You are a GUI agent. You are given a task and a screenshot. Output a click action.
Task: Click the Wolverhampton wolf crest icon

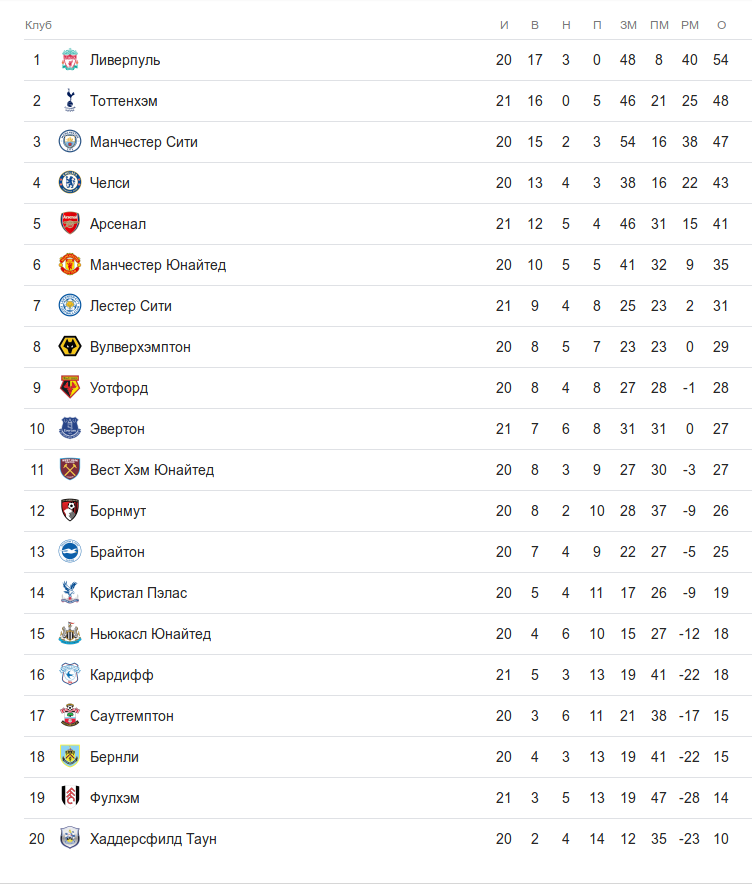point(69,347)
